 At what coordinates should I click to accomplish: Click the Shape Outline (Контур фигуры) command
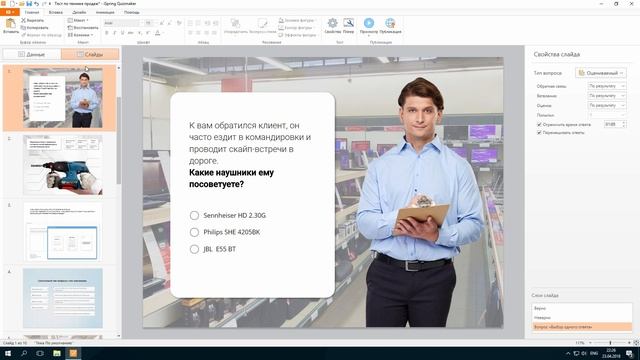coord(296,28)
